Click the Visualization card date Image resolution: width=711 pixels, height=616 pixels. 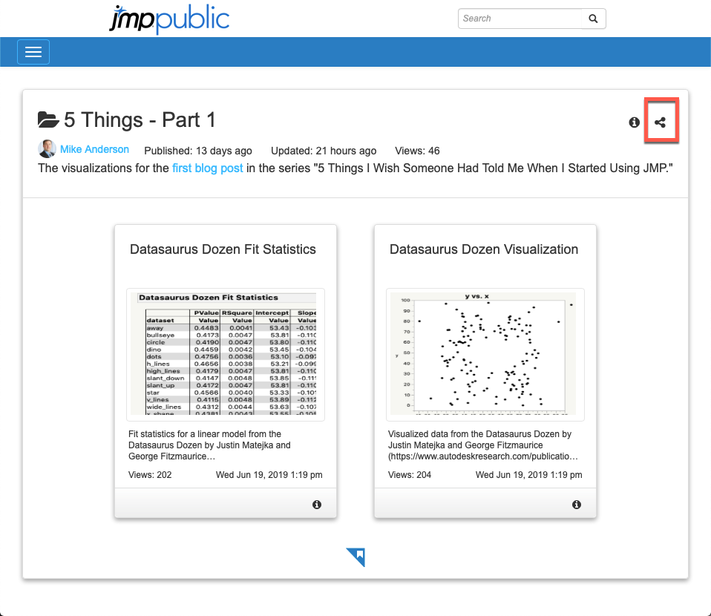(529, 475)
